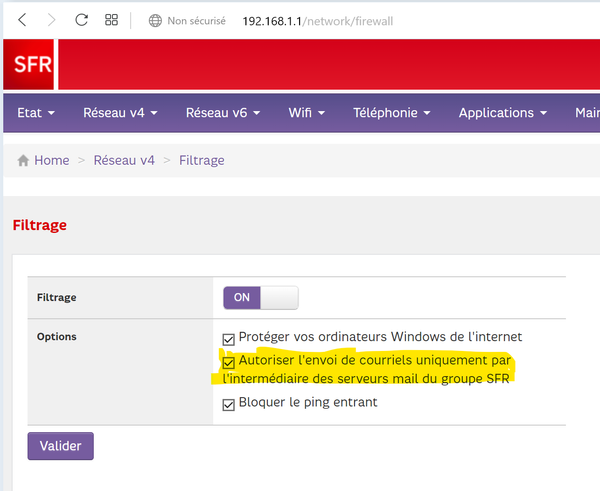Image resolution: width=600 pixels, height=491 pixels.
Task: Click the browser forward arrow
Action: coord(52,20)
